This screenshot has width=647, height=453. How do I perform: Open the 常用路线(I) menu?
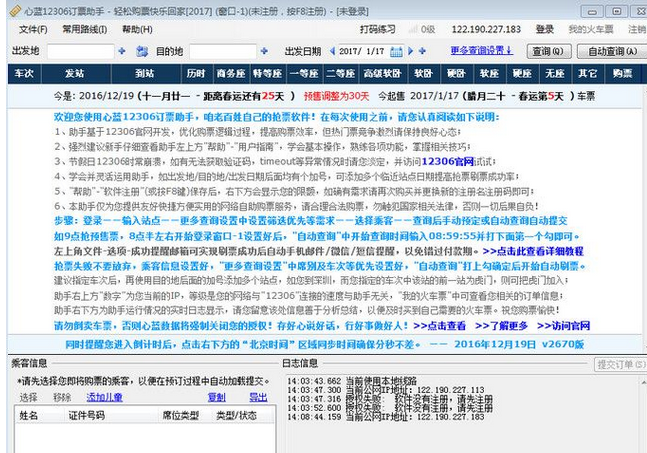pos(85,30)
